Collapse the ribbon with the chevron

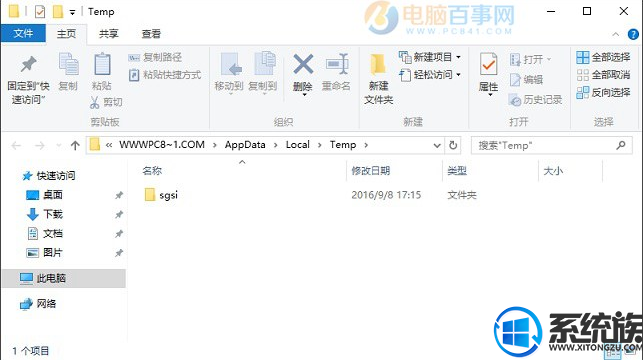tap(616, 34)
